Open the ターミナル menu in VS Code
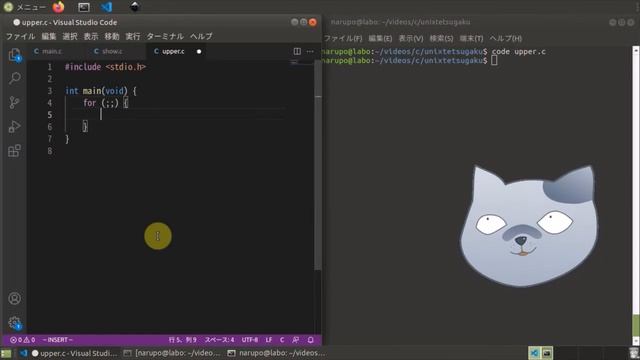Screen dimensions: 640x360 click(165, 36)
